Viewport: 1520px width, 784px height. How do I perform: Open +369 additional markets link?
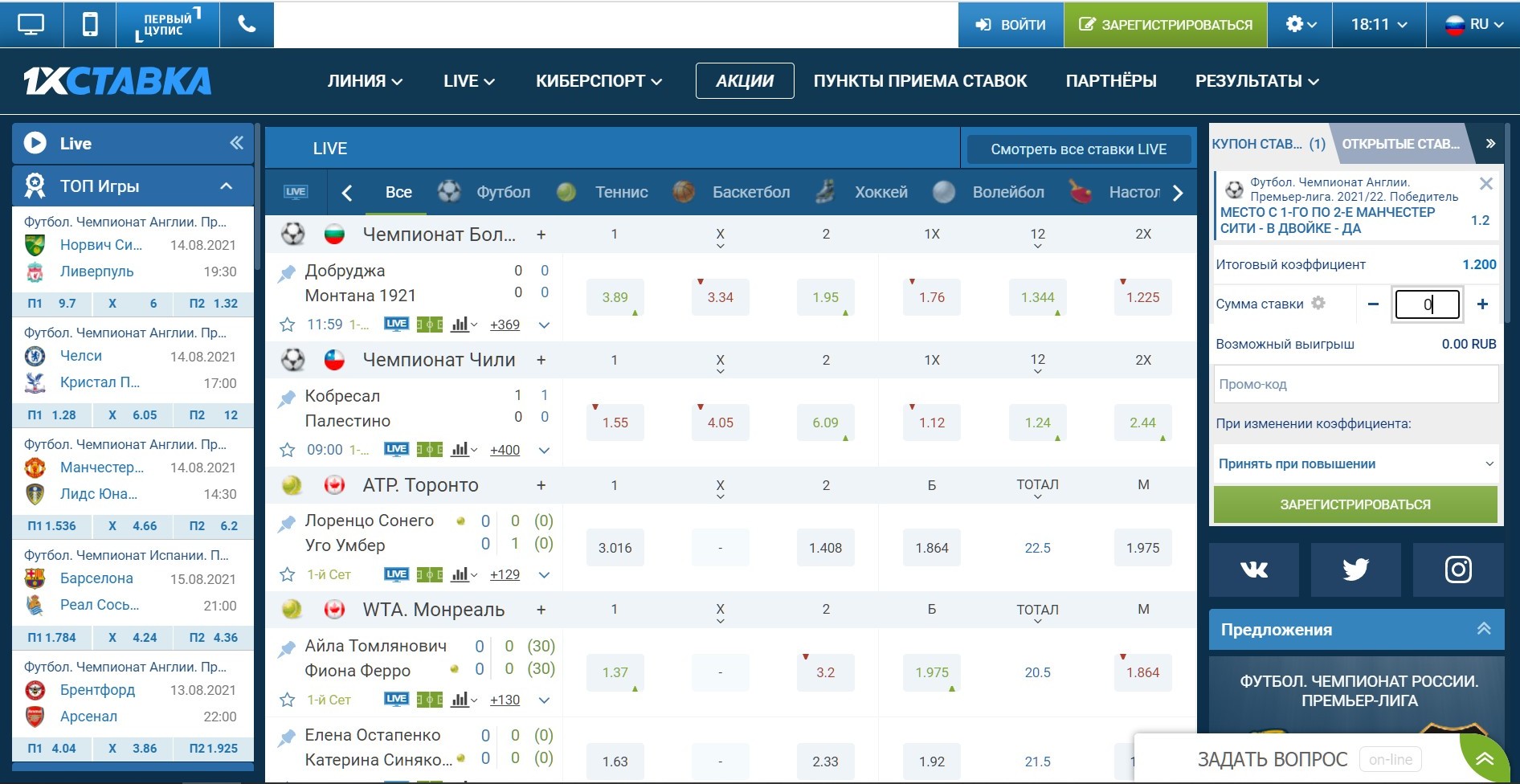(x=505, y=325)
